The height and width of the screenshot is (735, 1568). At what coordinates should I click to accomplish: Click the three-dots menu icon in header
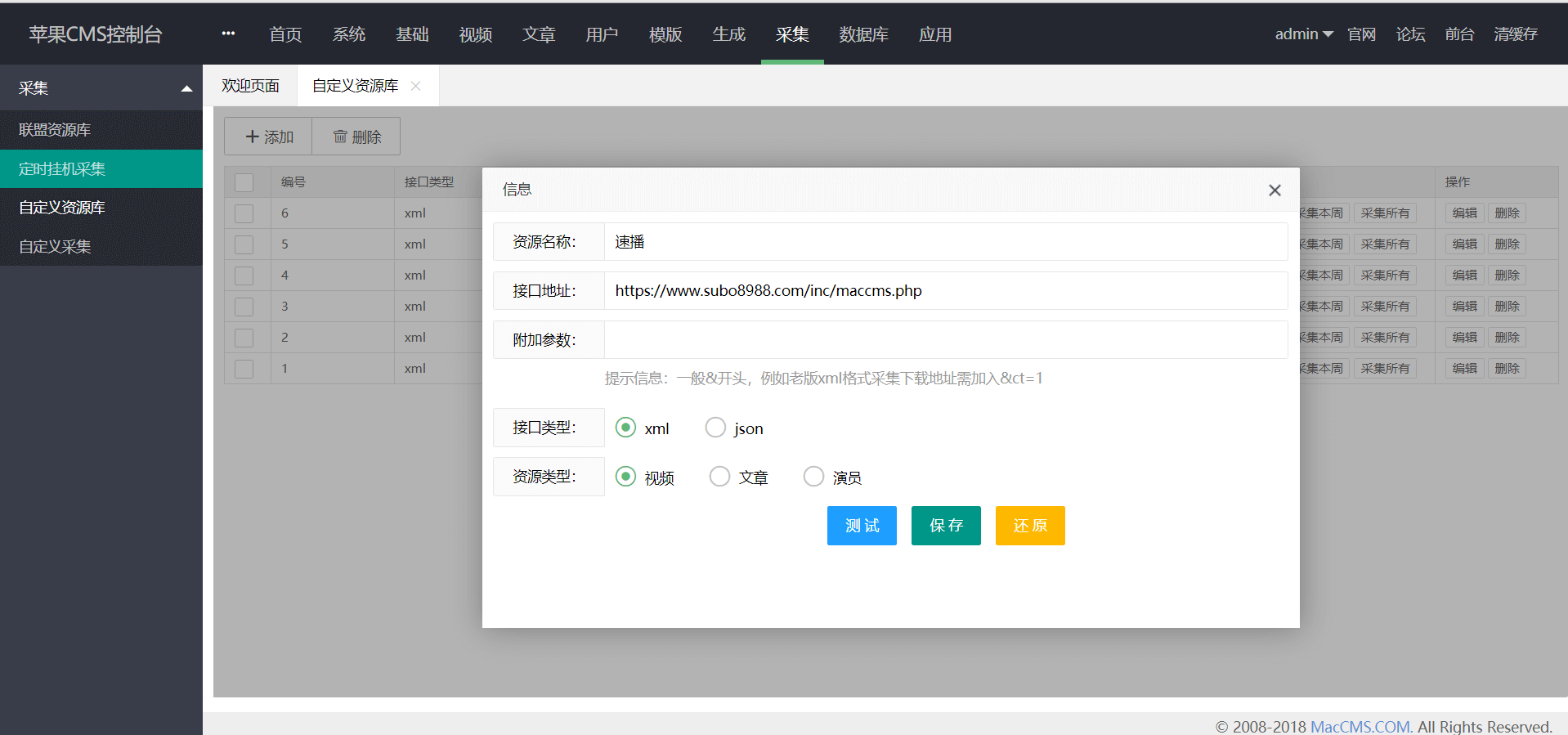coord(228,34)
